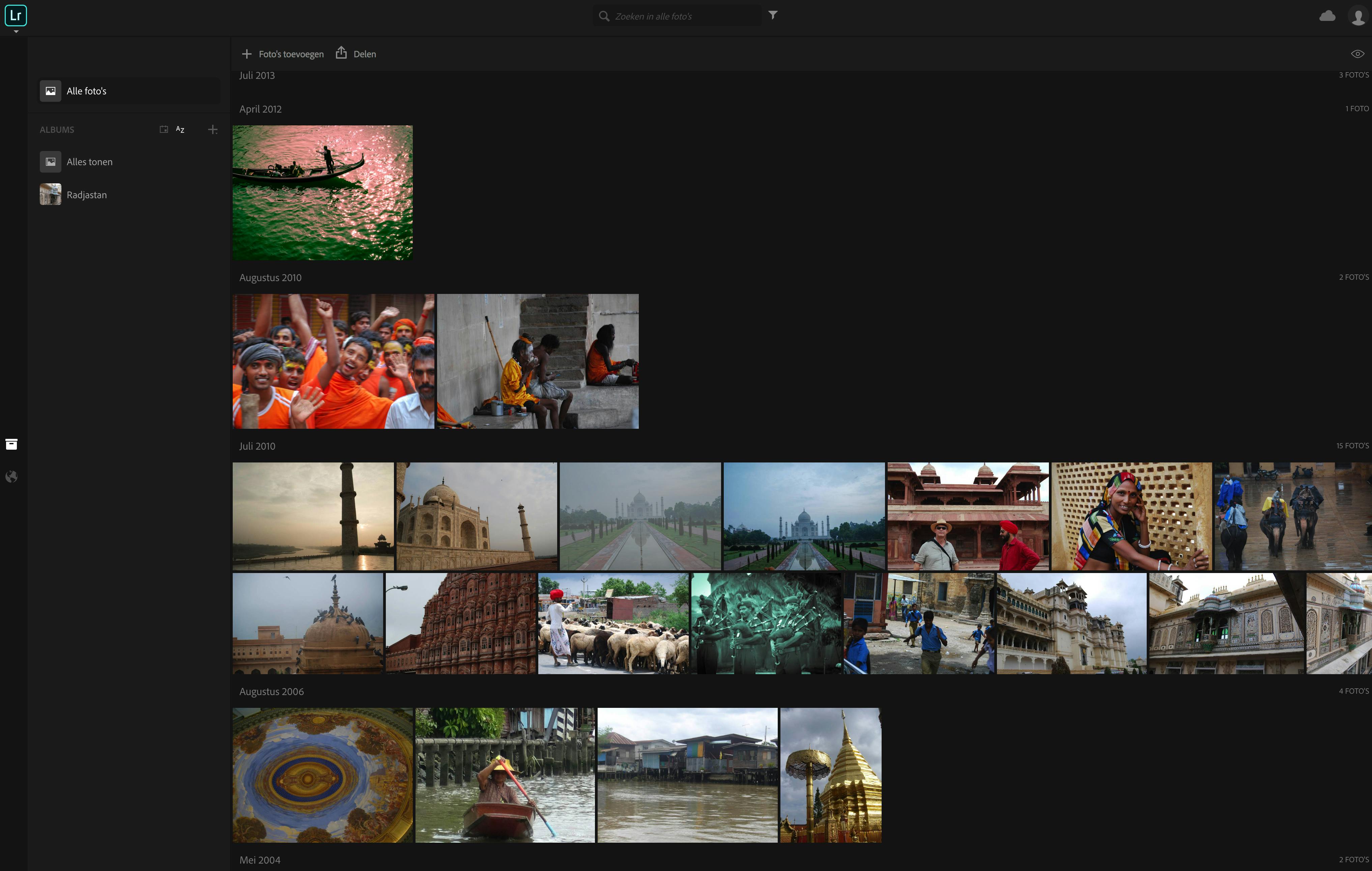Open the pink gondola photo thumbnail
1372x871 pixels.
tap(322, 192)
